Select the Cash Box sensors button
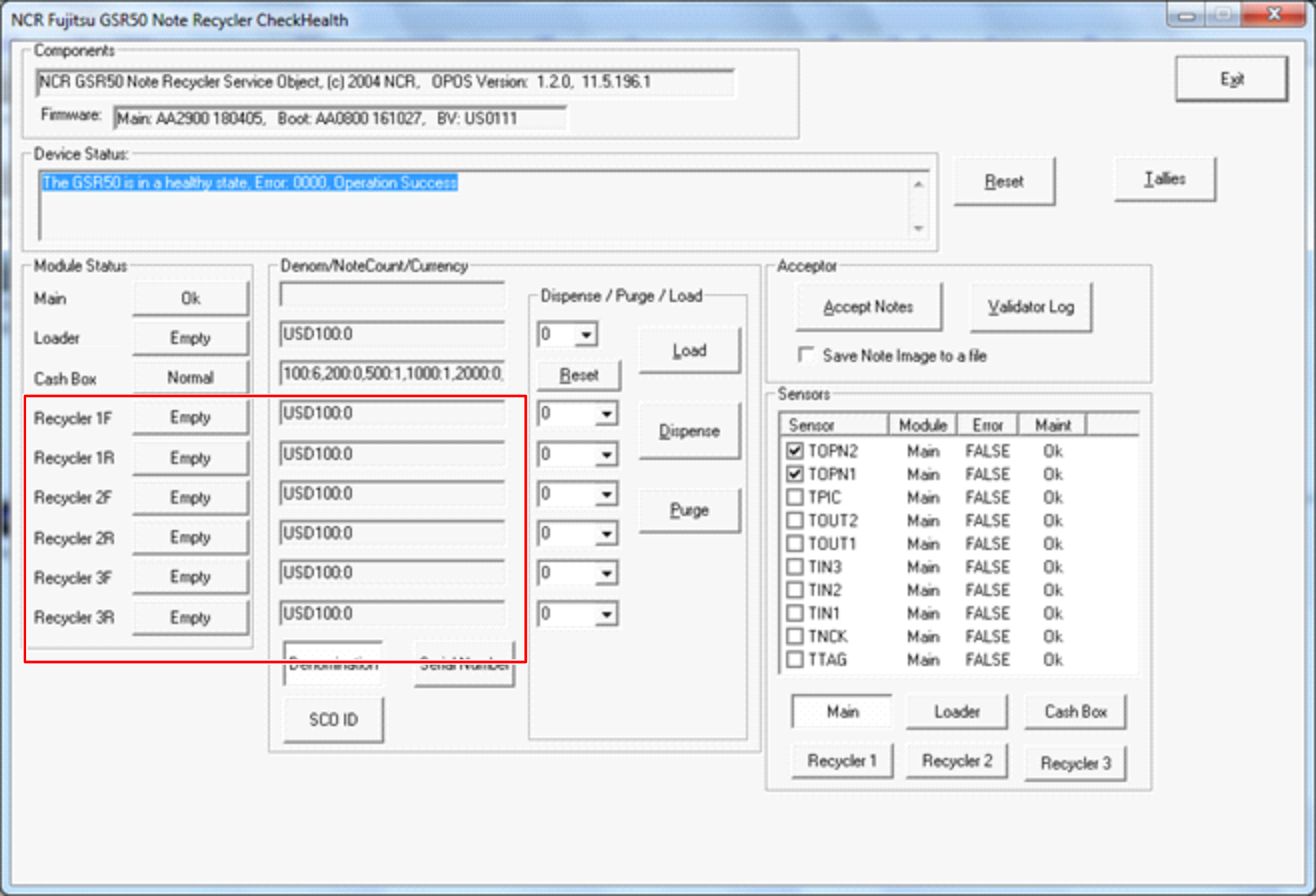 point(1075,712)
